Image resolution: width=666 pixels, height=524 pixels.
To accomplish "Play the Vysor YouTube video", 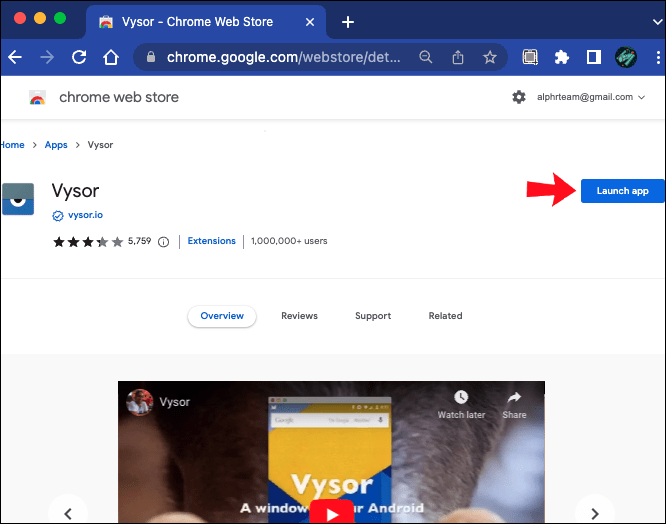I will (x=331, y=513).
